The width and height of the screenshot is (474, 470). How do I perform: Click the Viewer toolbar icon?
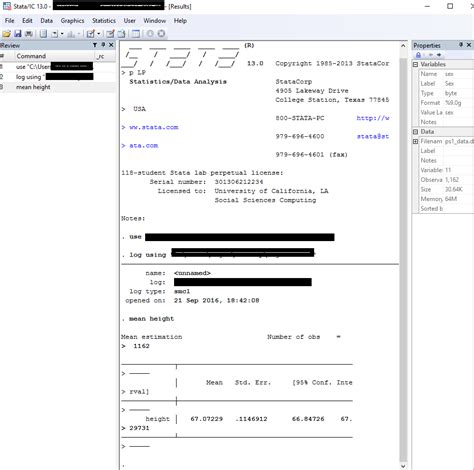tap(54, 34)
